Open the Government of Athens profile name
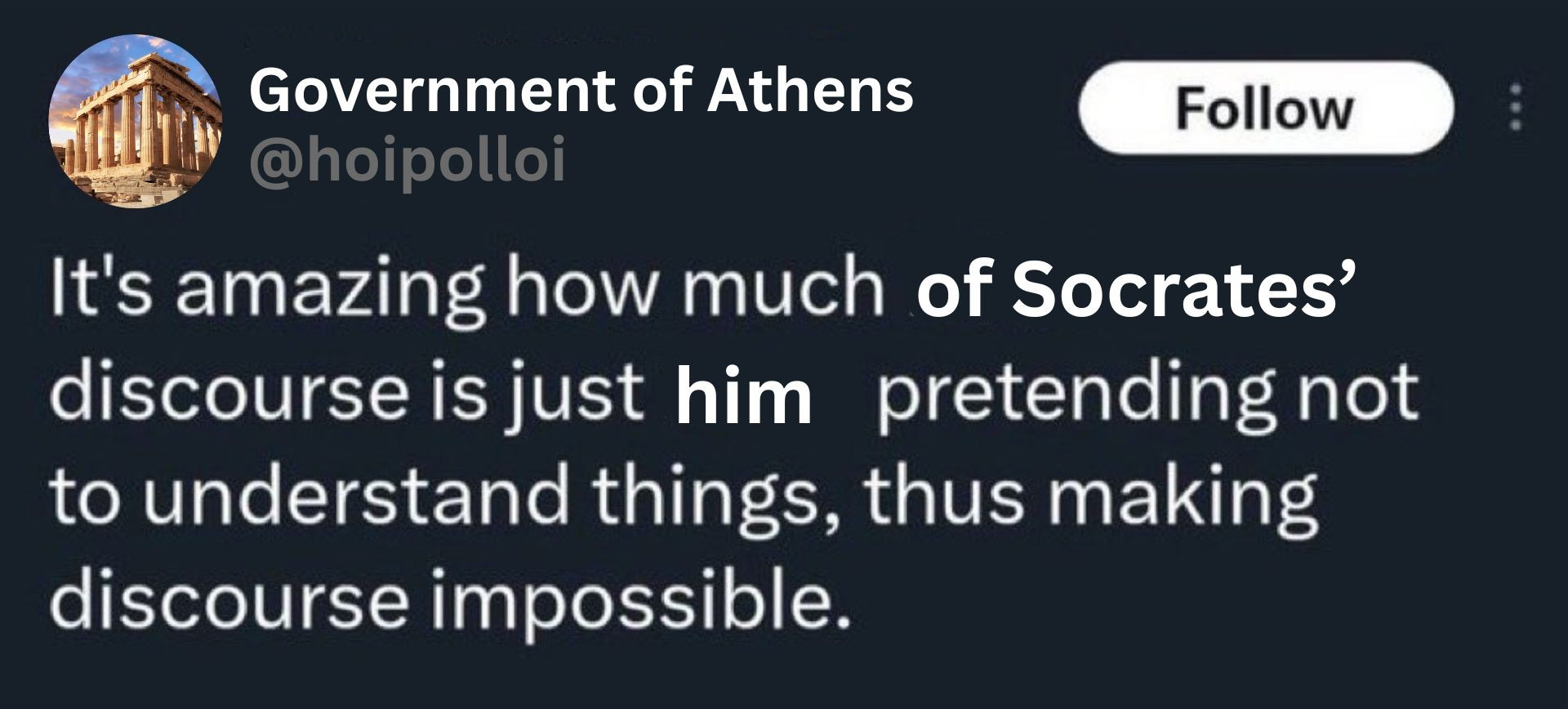The image size is (1568, 709). 581,90
